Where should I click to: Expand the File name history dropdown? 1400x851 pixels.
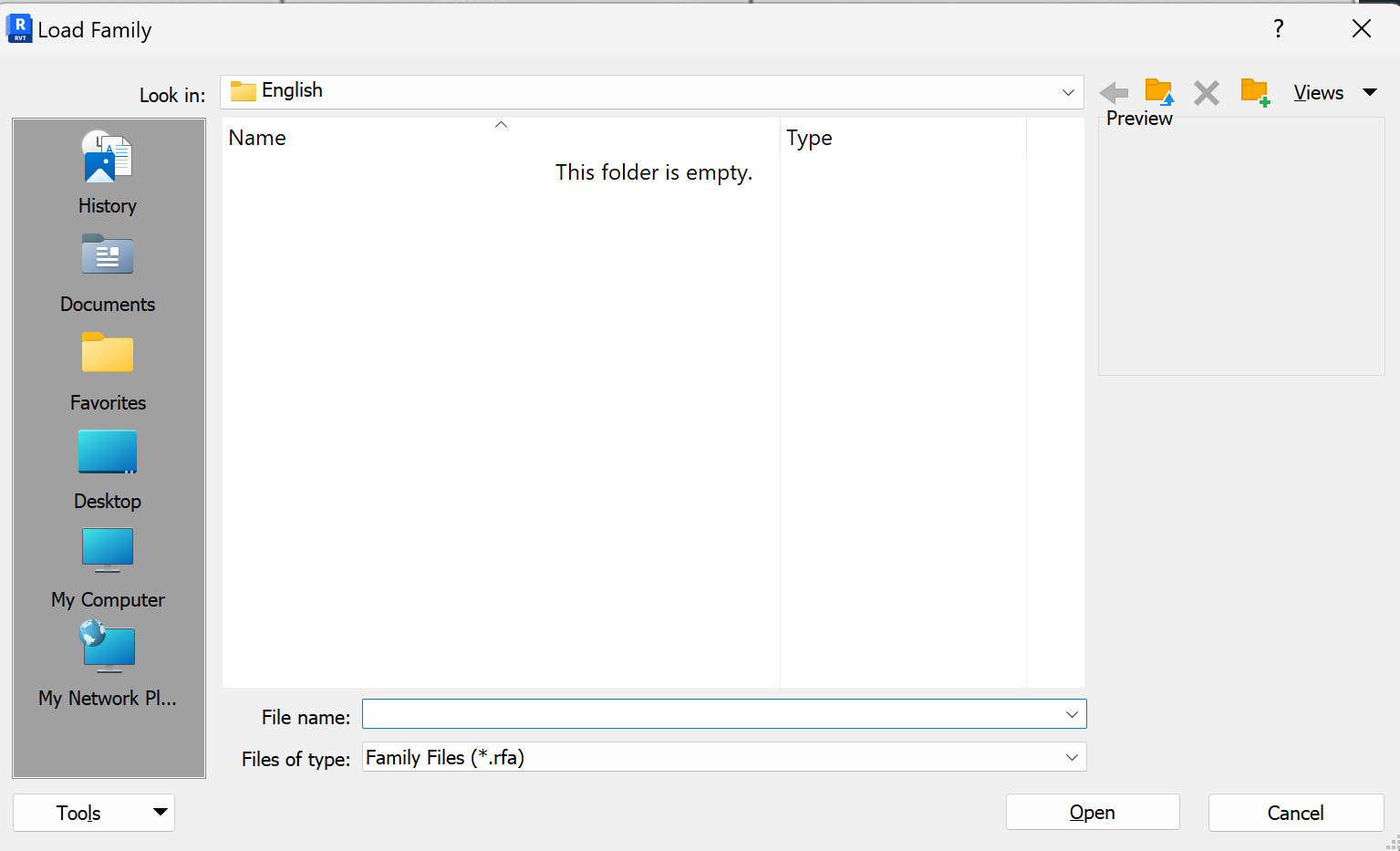pos(1071,714)
